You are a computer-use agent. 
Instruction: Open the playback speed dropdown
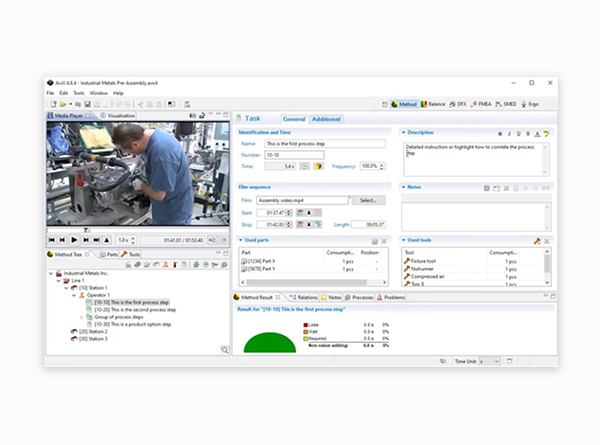(x=124, y=240)
